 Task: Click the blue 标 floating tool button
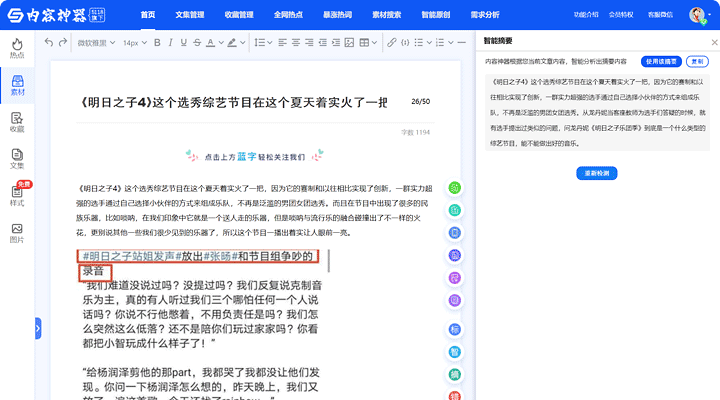pyautogui.click(x=455, y=329)
